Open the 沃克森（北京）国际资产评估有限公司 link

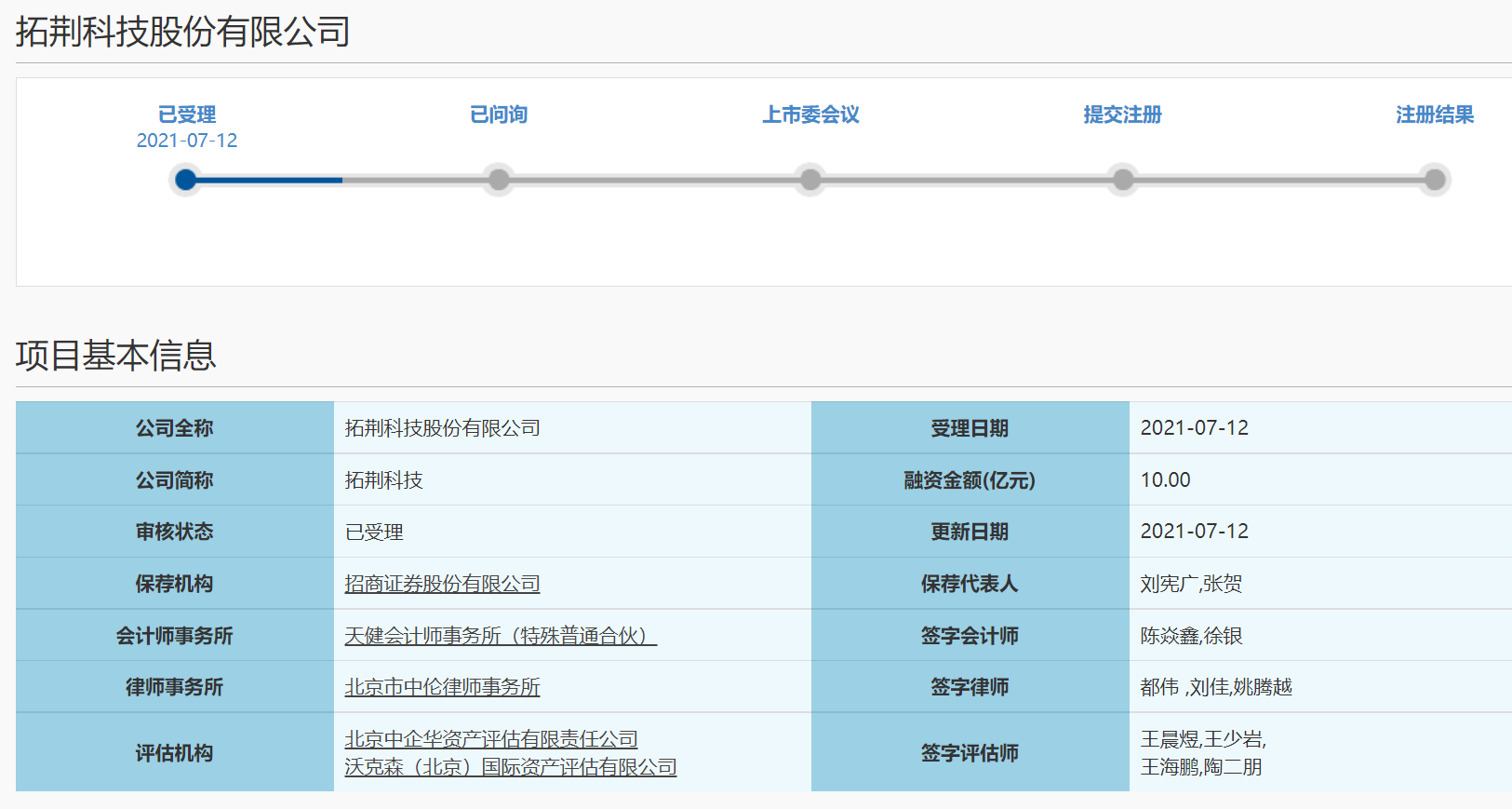pyautogui.click(x=511, y=767)
